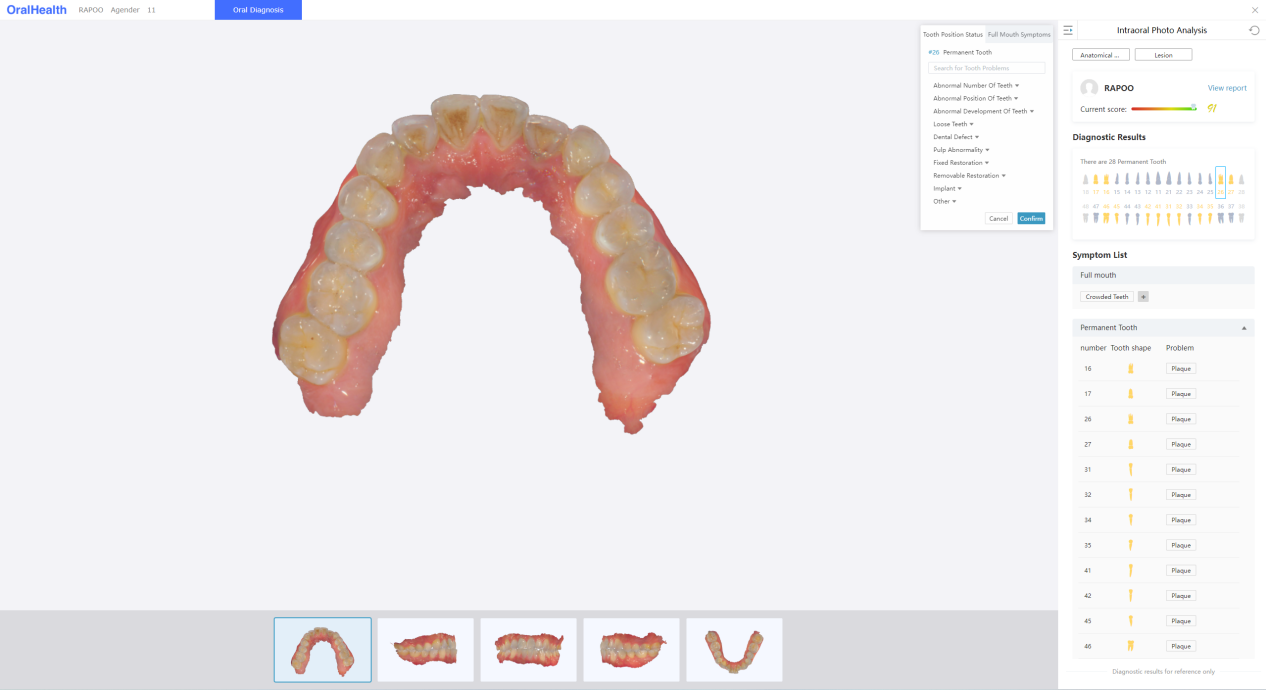Select tooth 13 in the diagnostic chart

click(1137, 183)
